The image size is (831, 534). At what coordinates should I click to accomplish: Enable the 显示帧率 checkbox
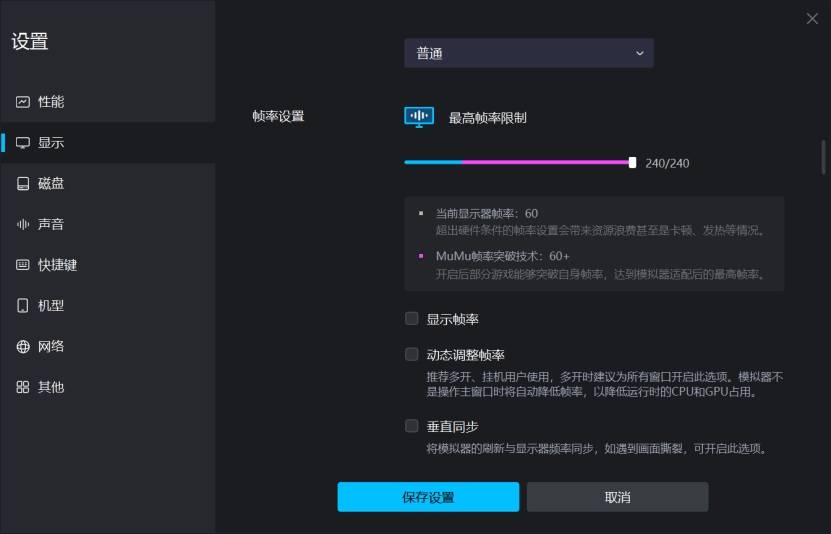(412, 318)
